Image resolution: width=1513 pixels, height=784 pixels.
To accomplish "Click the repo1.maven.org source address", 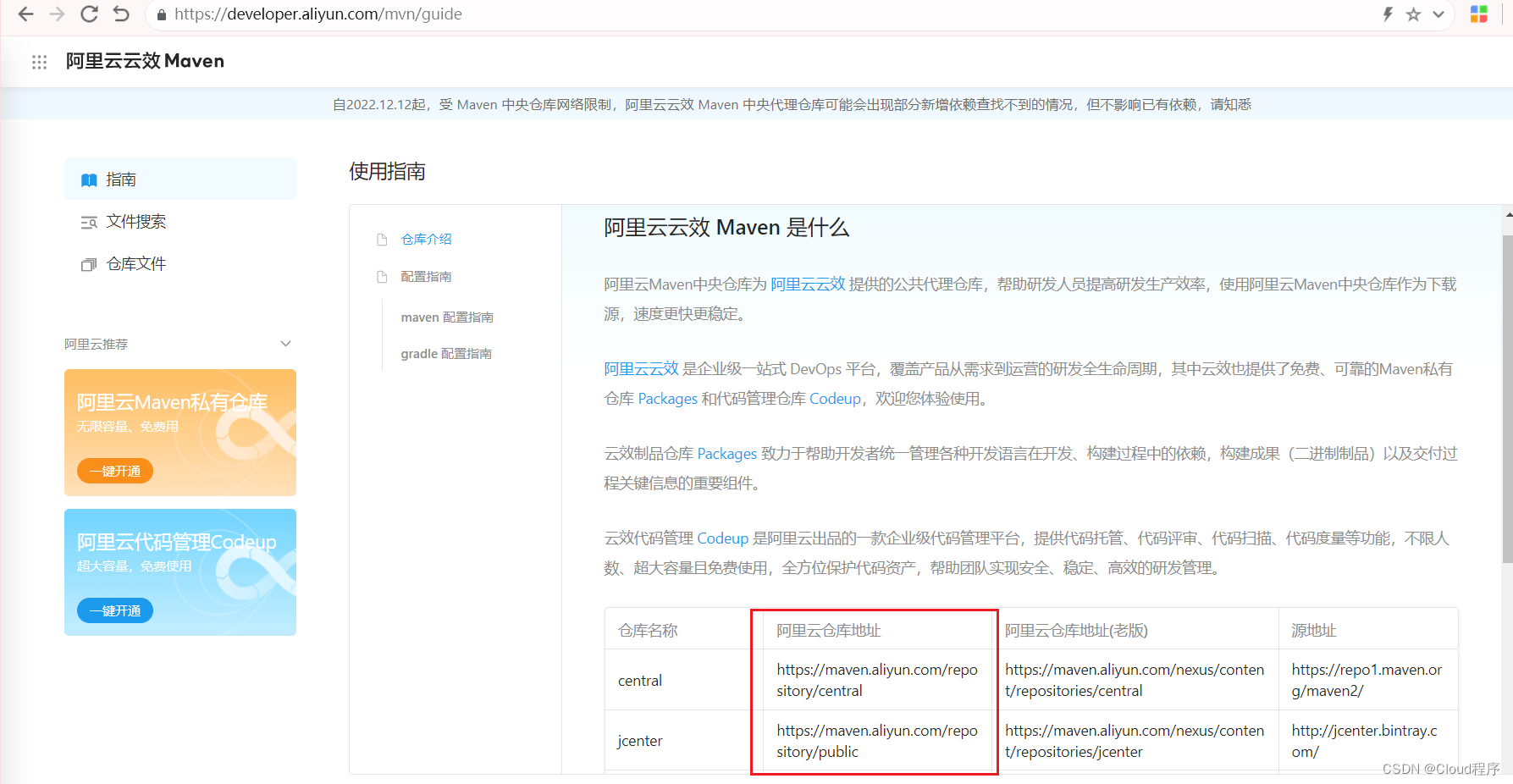I will pyautogui.click(x=1367, y=680).
